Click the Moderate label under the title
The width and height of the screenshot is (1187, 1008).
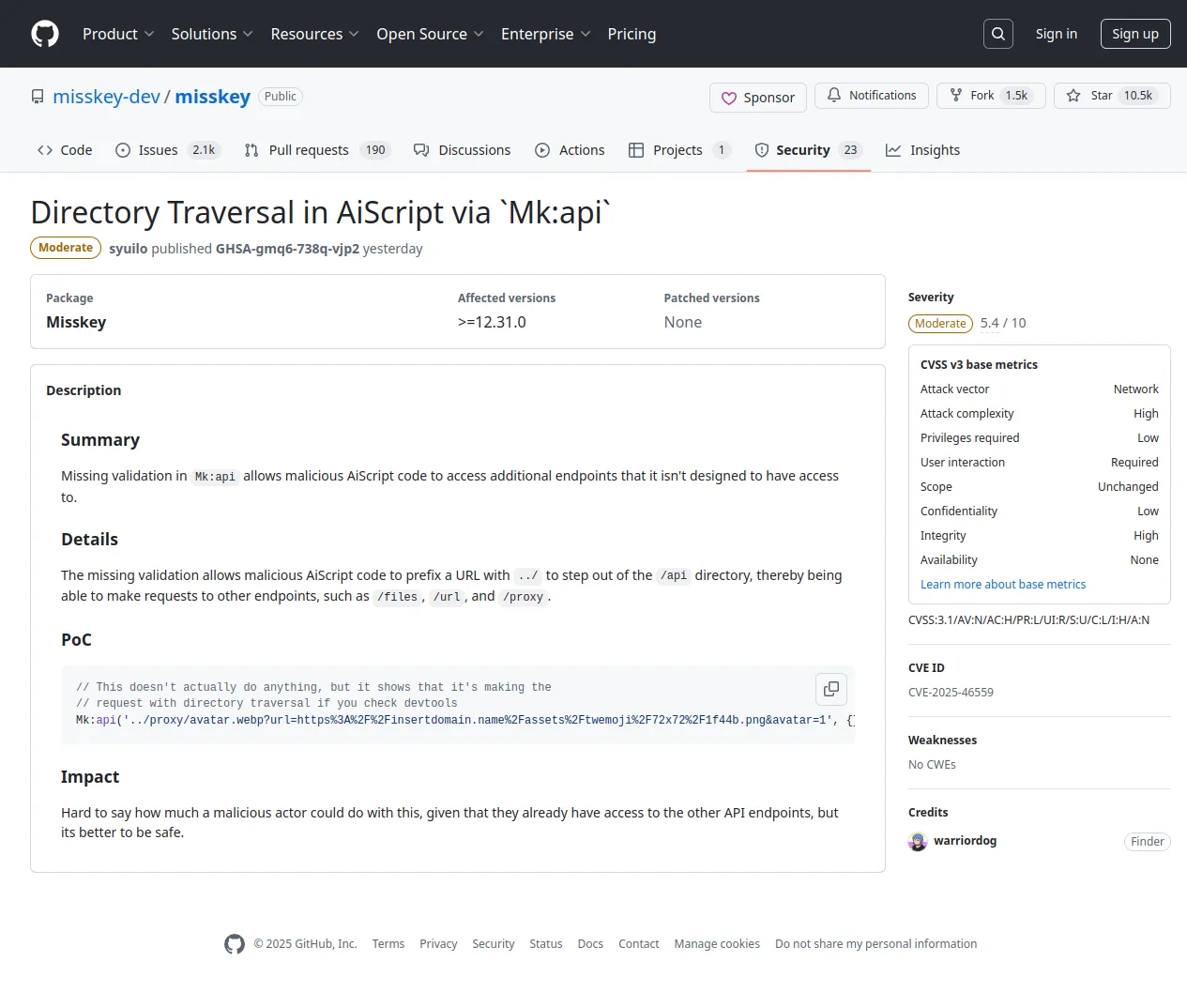66,248
